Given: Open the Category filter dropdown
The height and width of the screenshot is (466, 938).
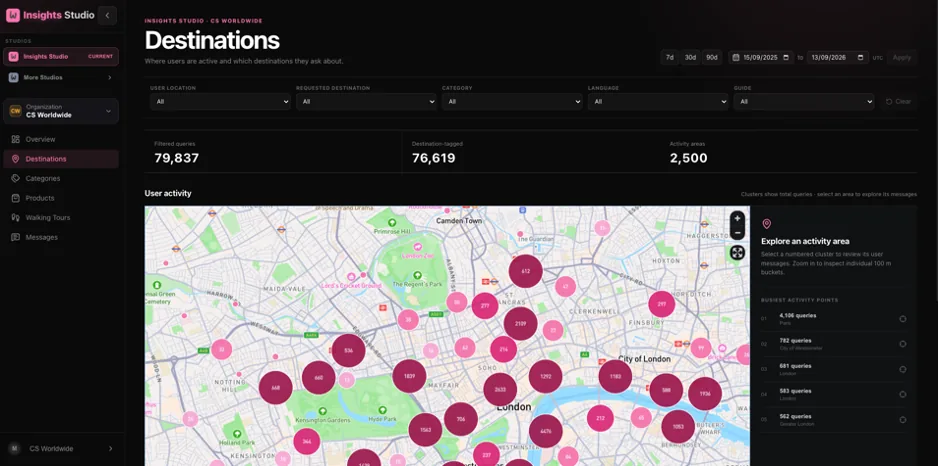Looking at the screenshot, I should coord(512,102).
